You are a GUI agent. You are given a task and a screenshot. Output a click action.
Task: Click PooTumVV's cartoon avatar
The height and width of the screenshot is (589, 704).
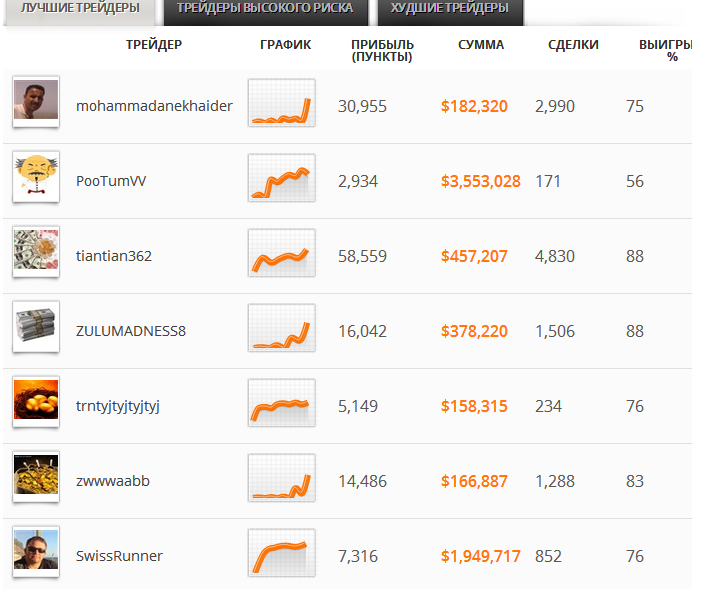(x=36, y=177)
